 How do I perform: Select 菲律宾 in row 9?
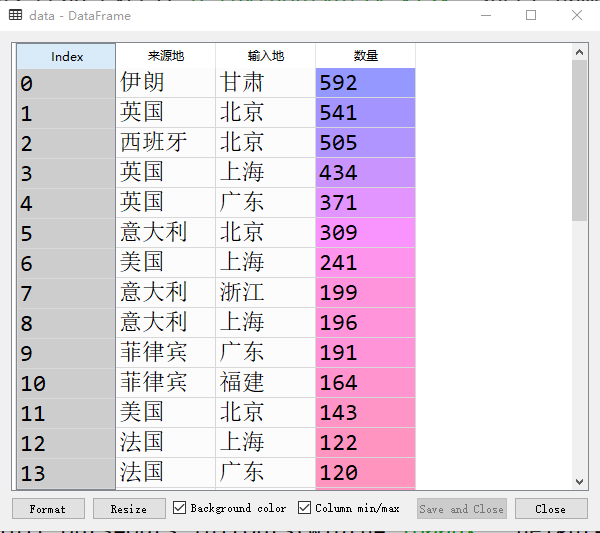pos(166,352)
